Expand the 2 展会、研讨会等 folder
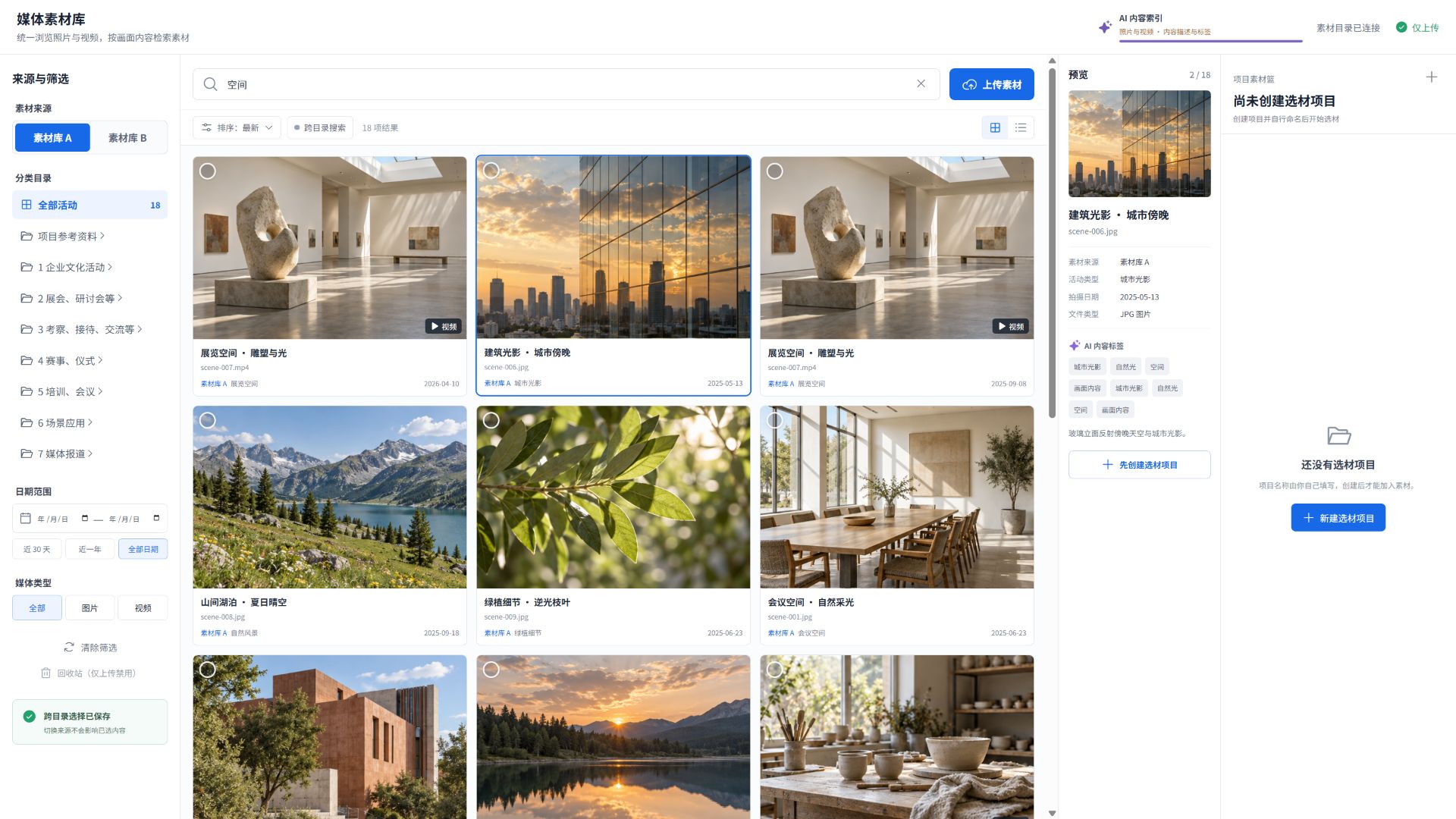The height and width of the screenshot is (819, 1456). click(x=89, y=298)
